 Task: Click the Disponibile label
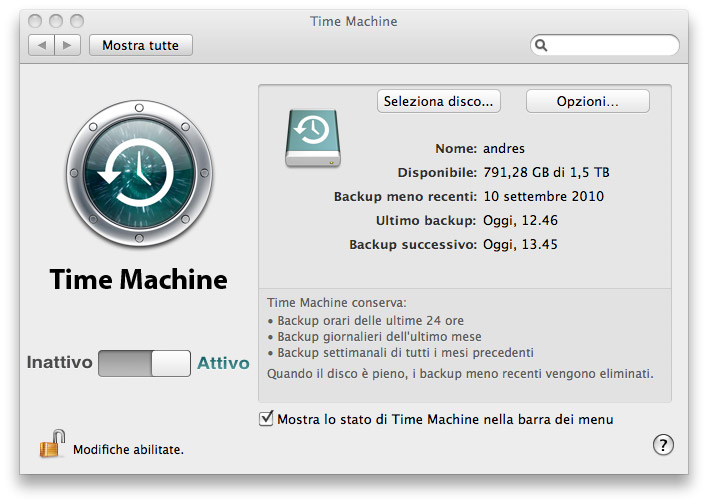[x=437, y=173]
